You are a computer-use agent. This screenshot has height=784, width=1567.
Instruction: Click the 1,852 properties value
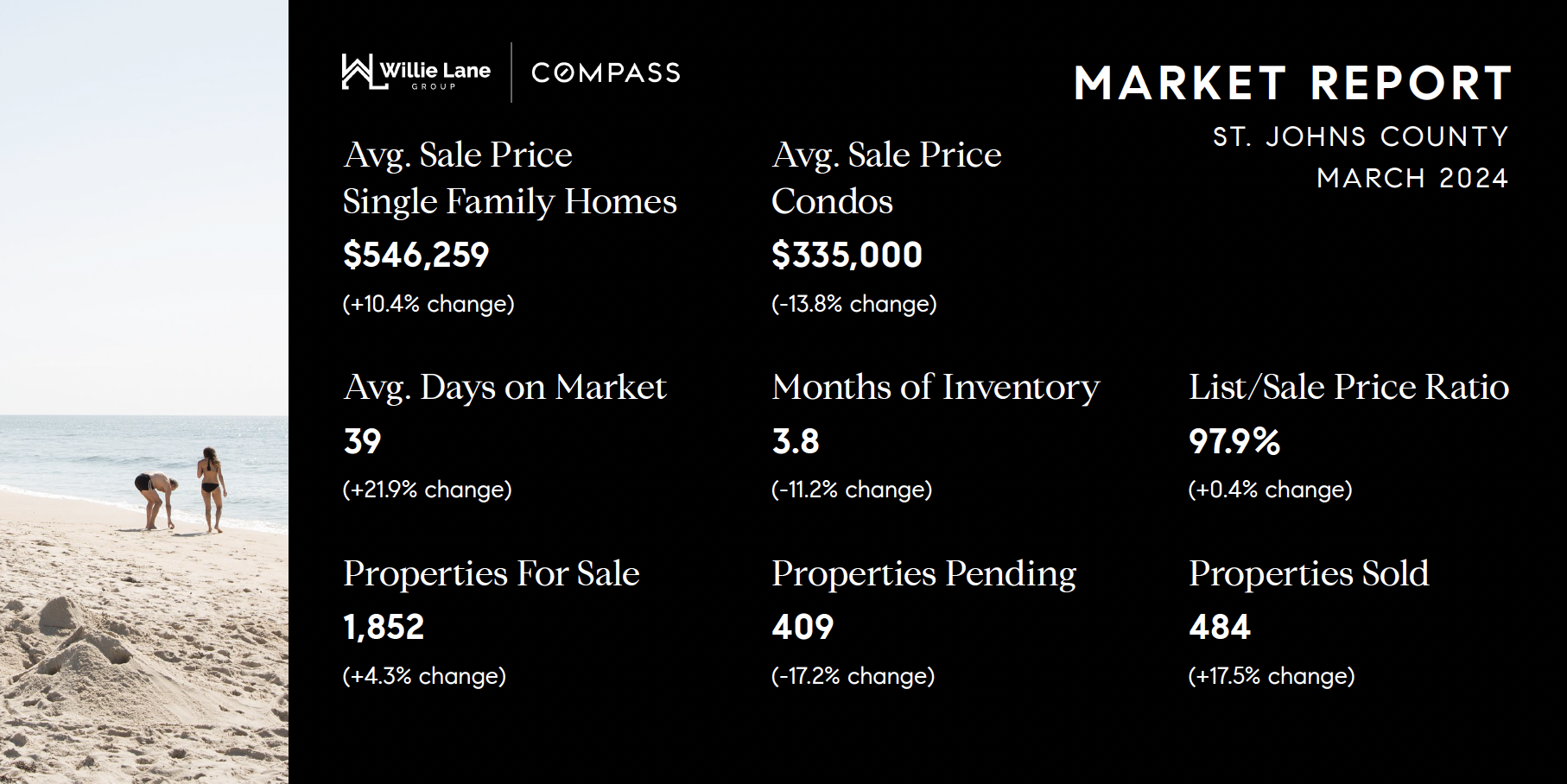pos(384,627)
